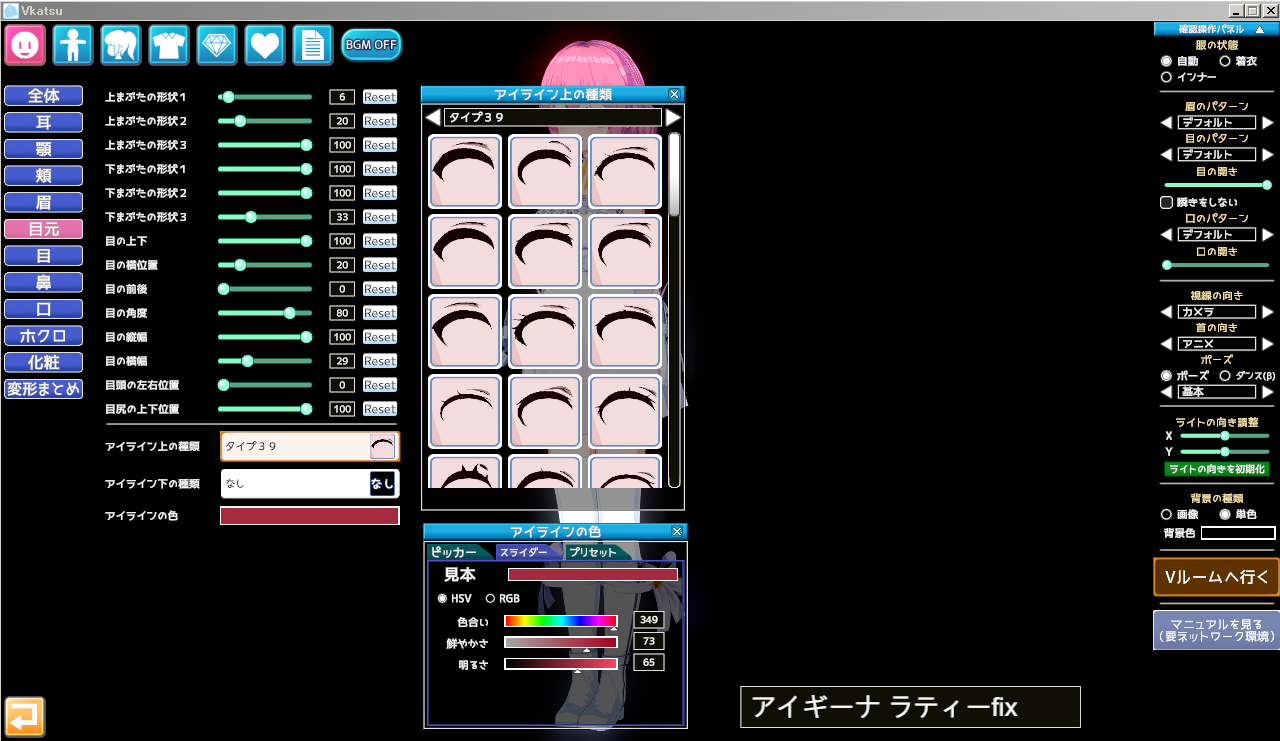The image size is (1280, 741).
Task: Click the orange return arrow icon
Action: (x=24, y=716)
